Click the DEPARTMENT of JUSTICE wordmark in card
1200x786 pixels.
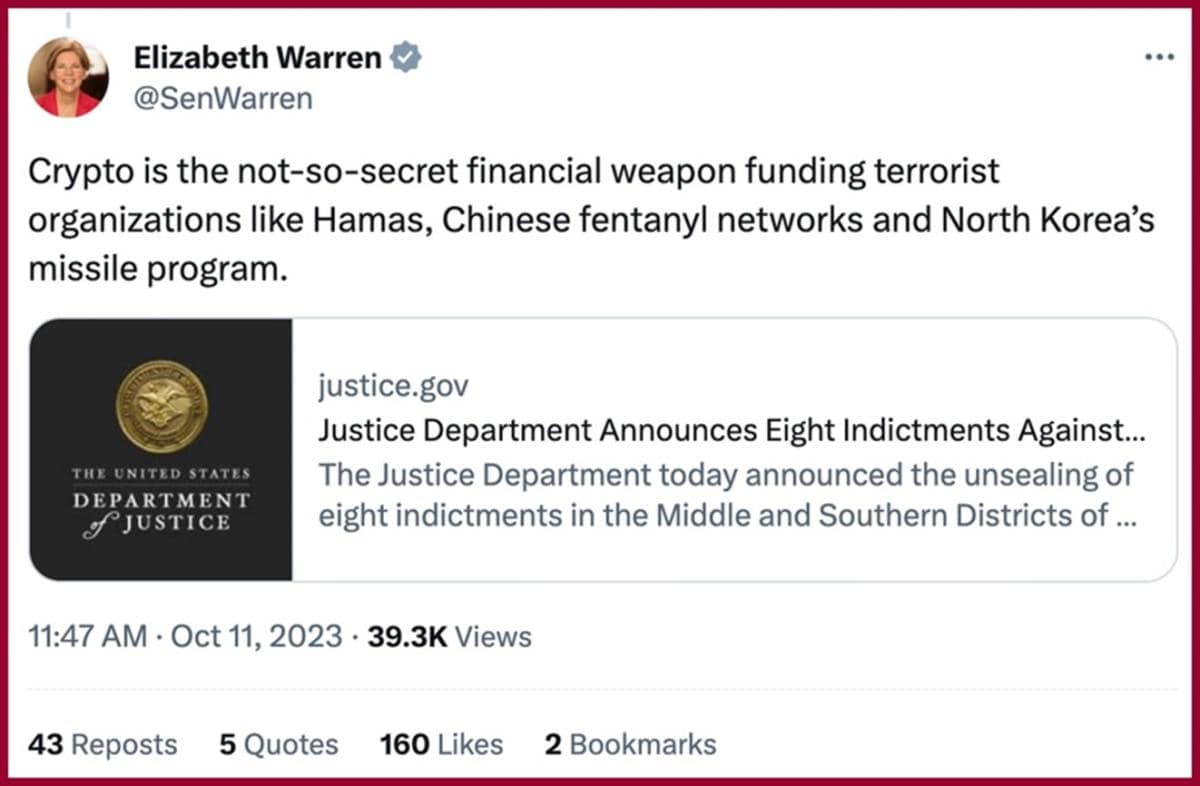coord(161,511)
